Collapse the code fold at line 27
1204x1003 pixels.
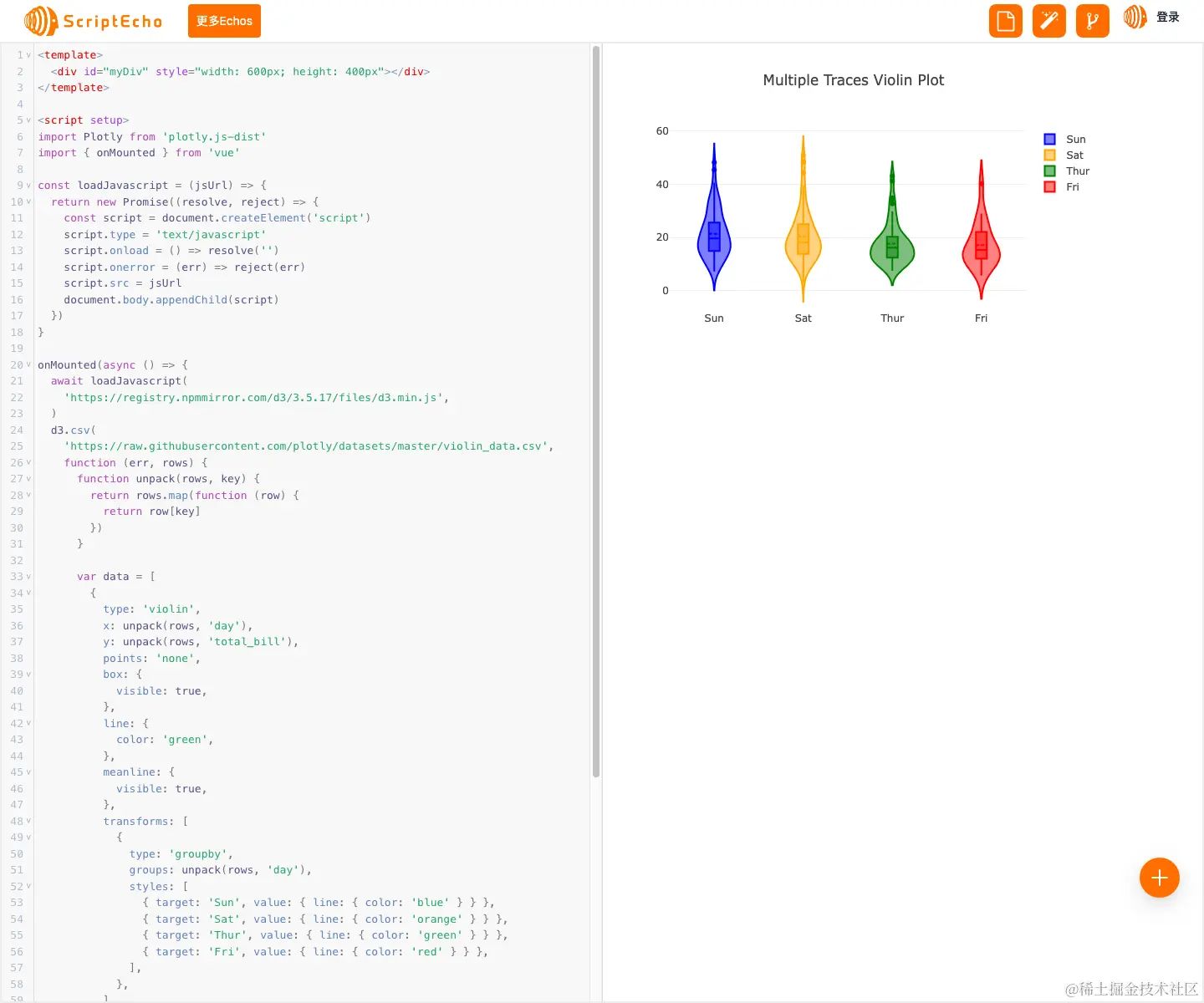point(28,479)
